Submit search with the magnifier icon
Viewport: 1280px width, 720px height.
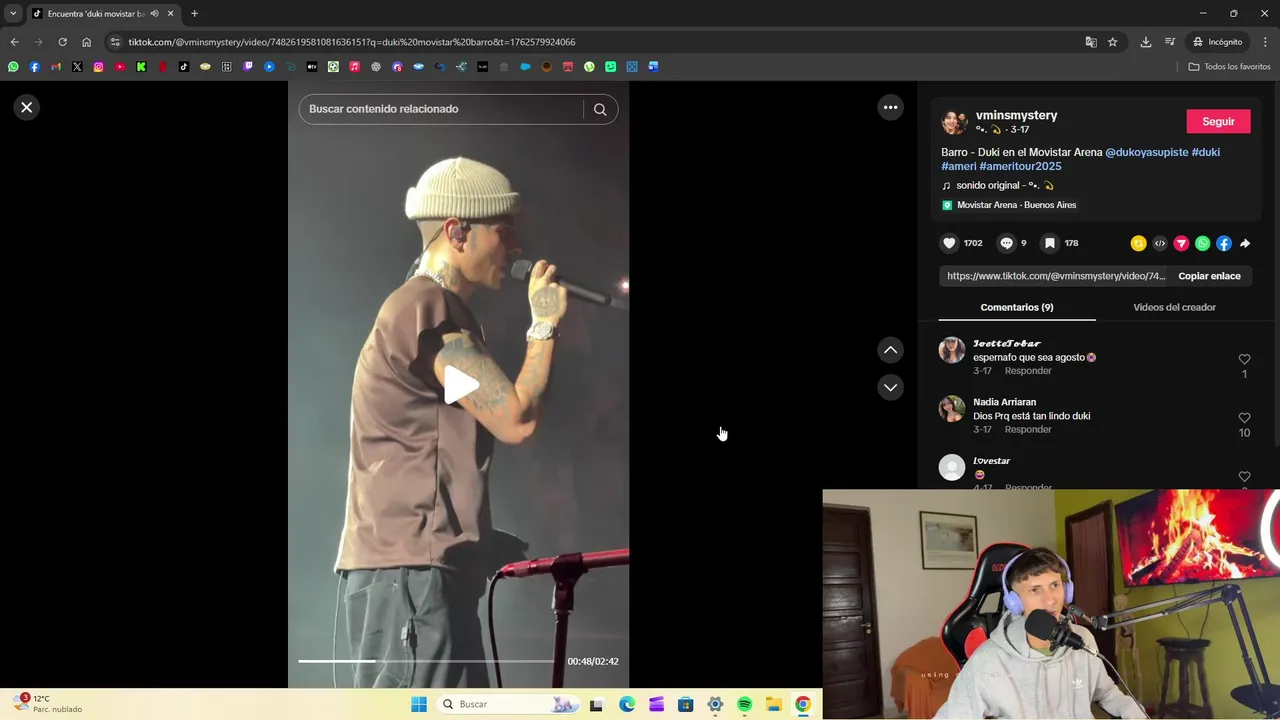600,109
